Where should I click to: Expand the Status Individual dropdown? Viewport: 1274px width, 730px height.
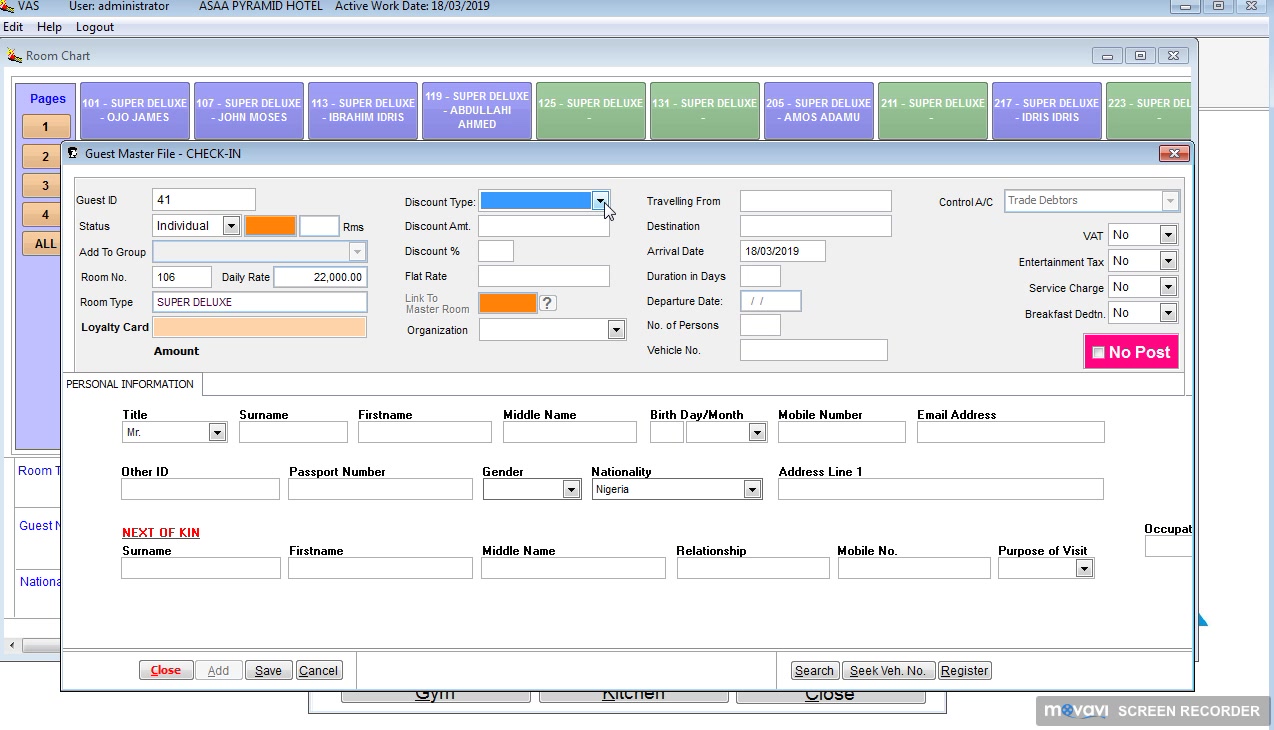tap(231, 226)
